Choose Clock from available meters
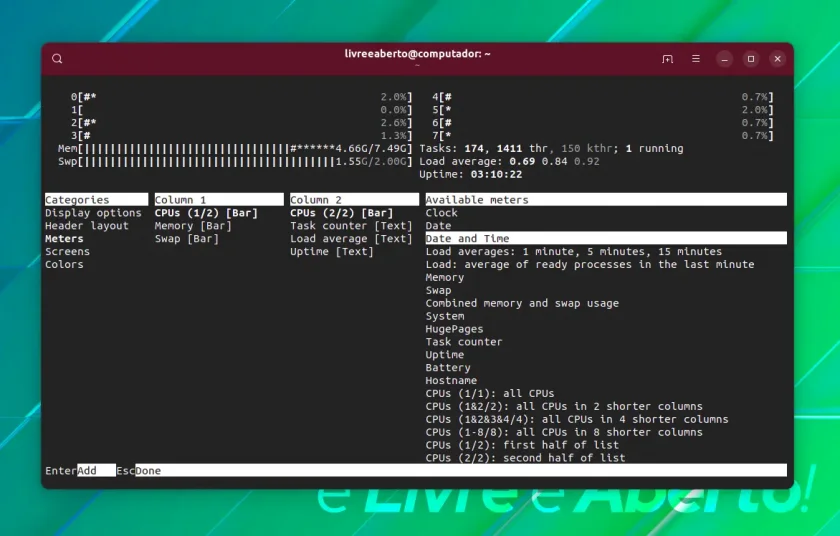 (x=442, y=213)
